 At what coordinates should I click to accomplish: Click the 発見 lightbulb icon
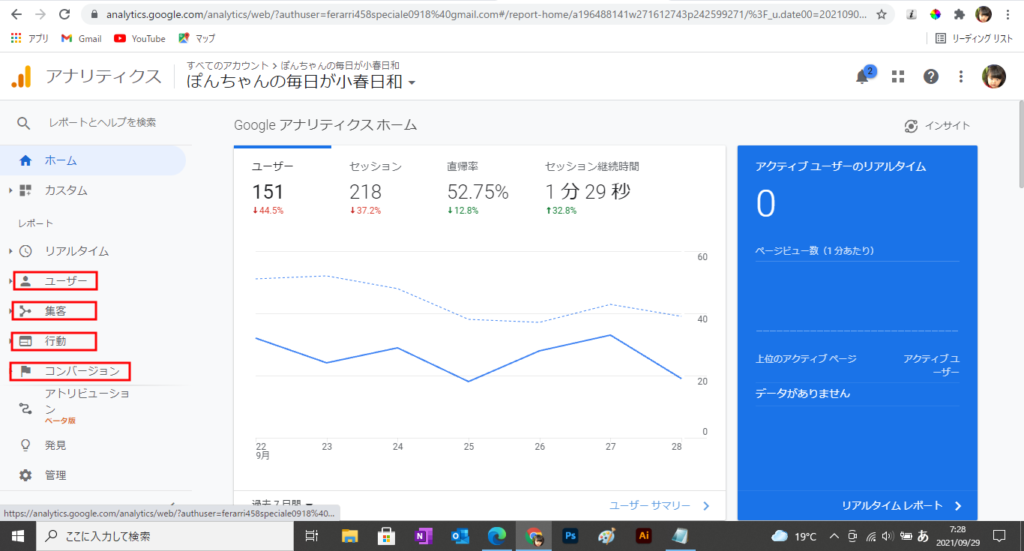point(25,445)
